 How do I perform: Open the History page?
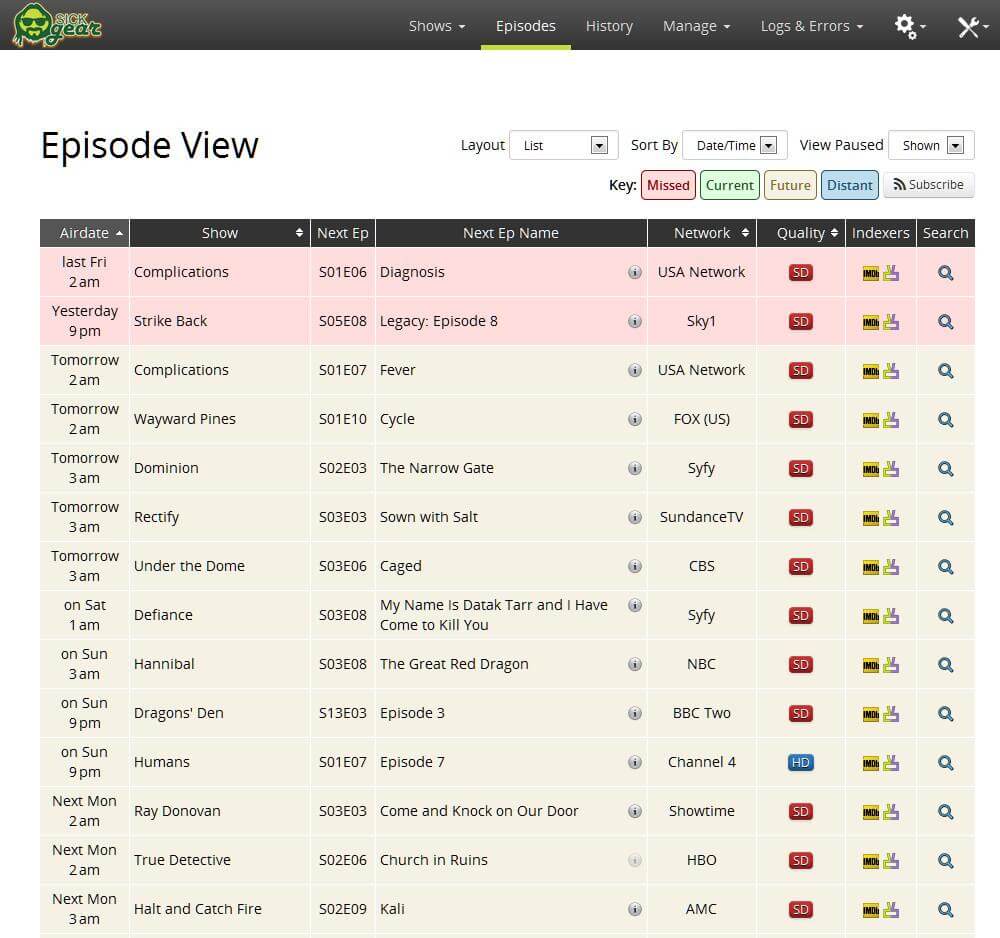(609, 26)
